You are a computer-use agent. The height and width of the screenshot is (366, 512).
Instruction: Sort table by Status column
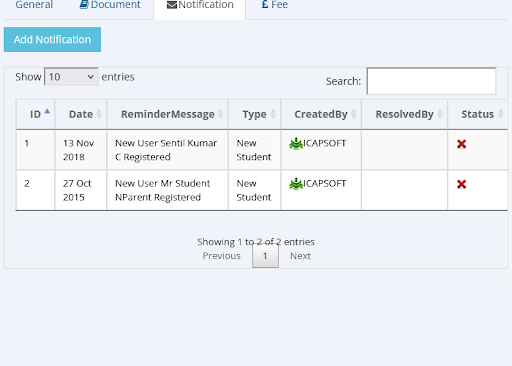(478, 114)
